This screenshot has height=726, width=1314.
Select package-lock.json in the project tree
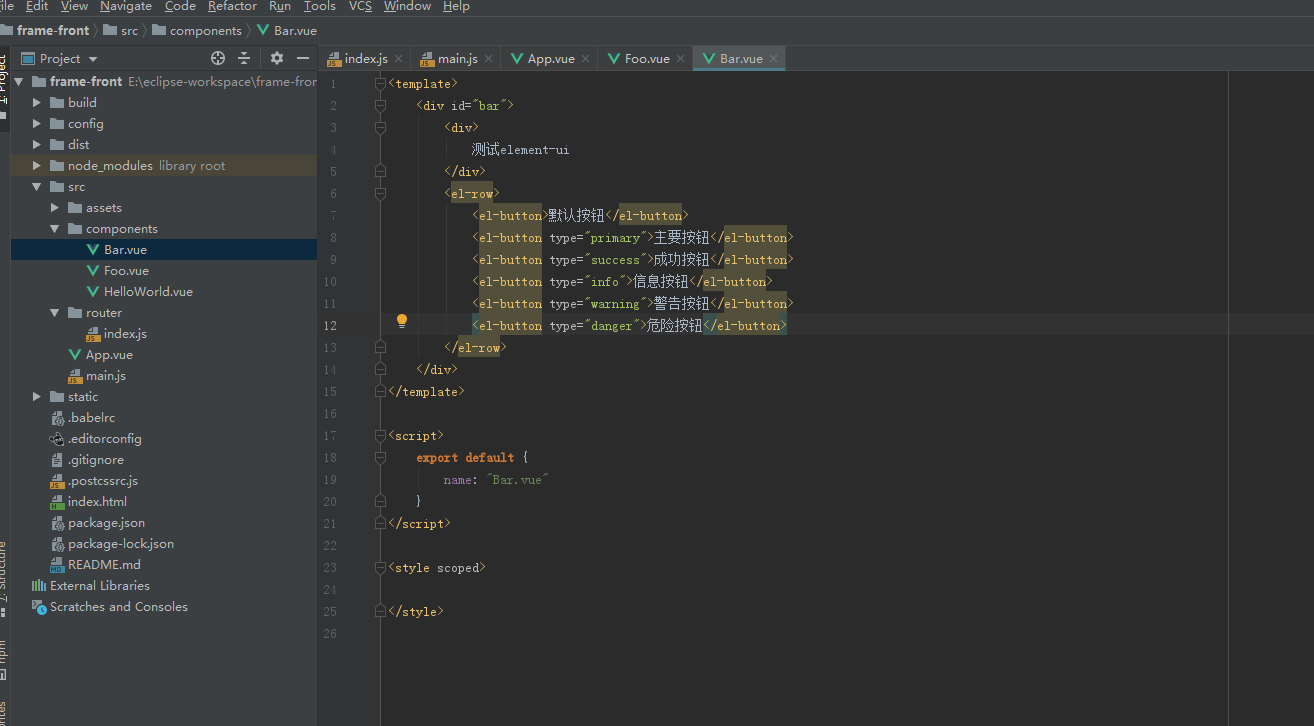pyautogui.click(x=120, y=544)
